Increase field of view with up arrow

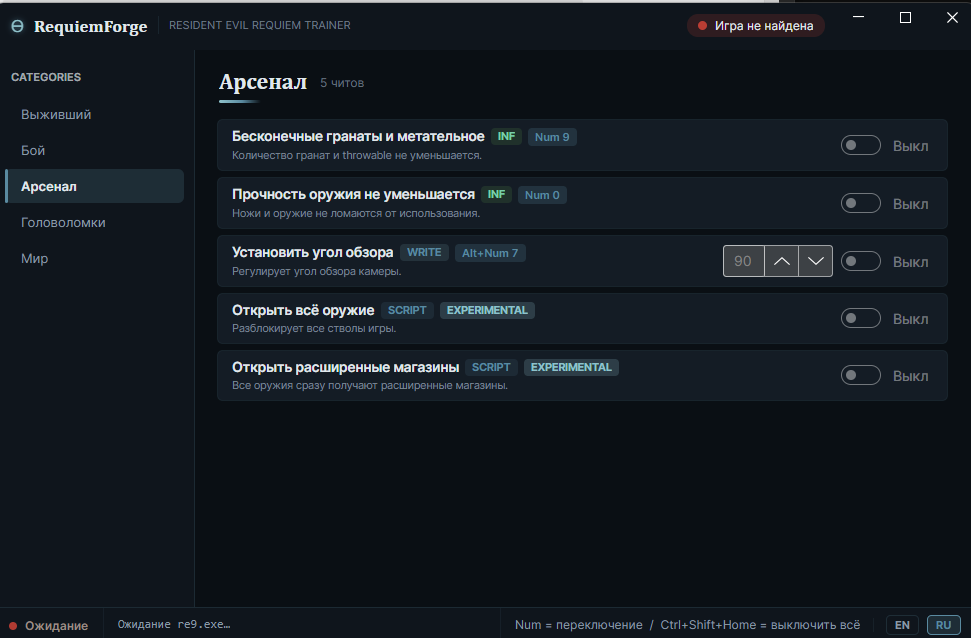click(x=782, y=261)
